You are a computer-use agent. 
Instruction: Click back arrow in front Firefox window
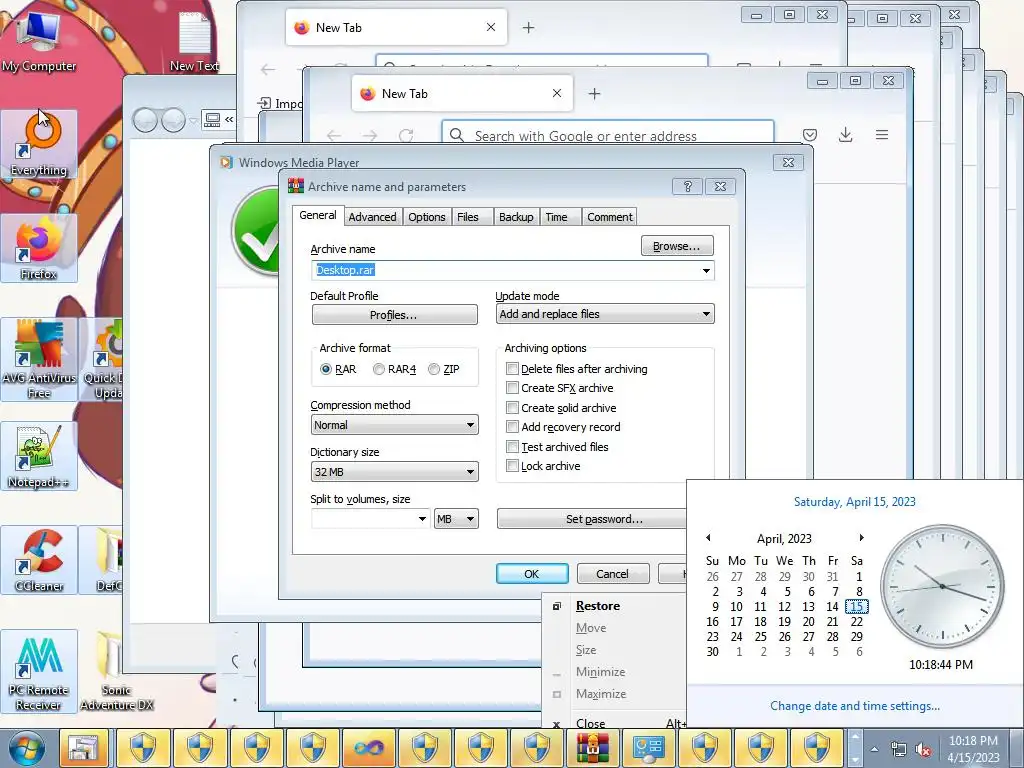click(x=334, y=135)
